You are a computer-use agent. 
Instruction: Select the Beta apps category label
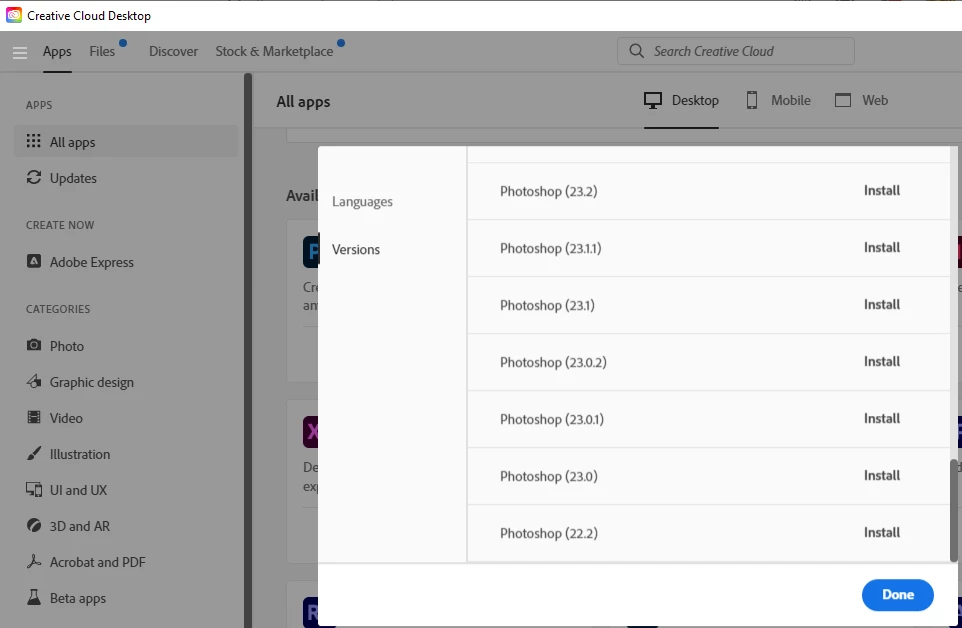(x=77, y=599)
